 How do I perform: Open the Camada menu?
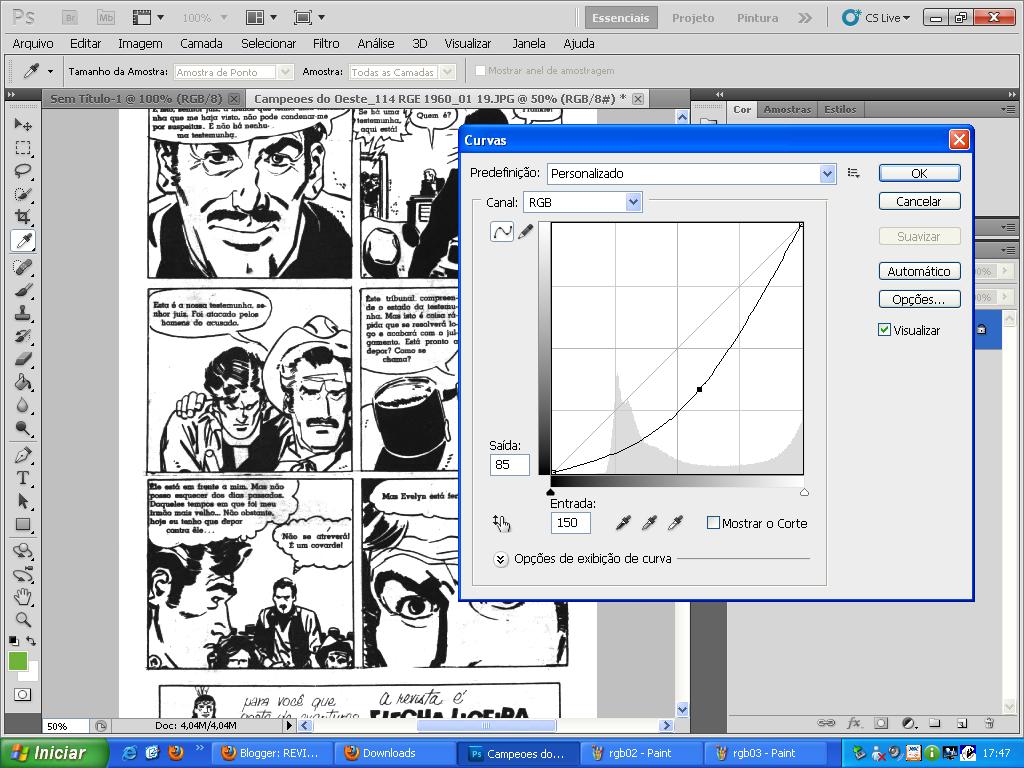(201, 44)
